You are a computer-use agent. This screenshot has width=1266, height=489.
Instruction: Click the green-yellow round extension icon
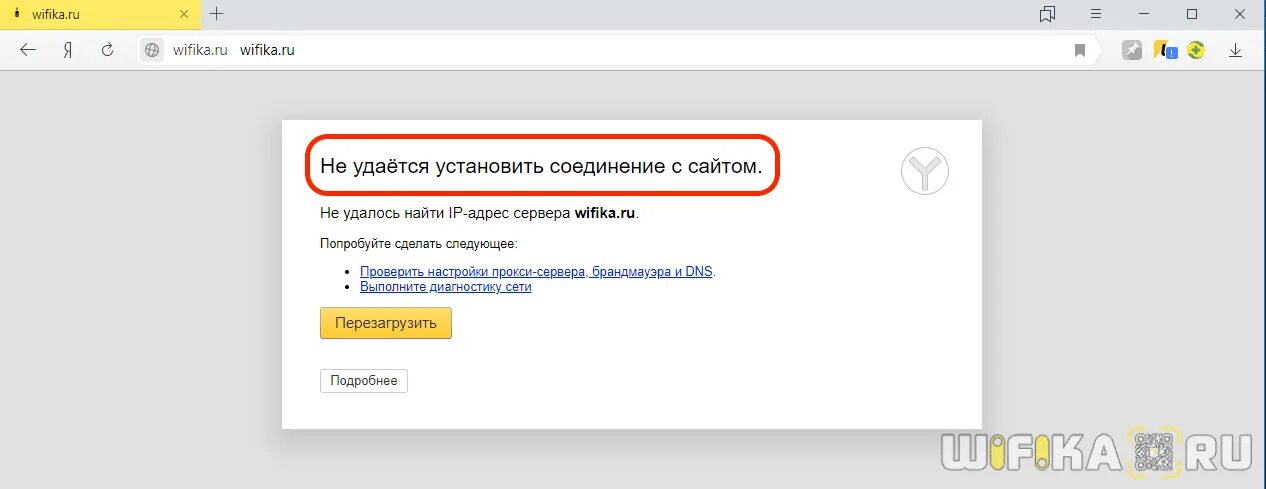[1196, 50]
